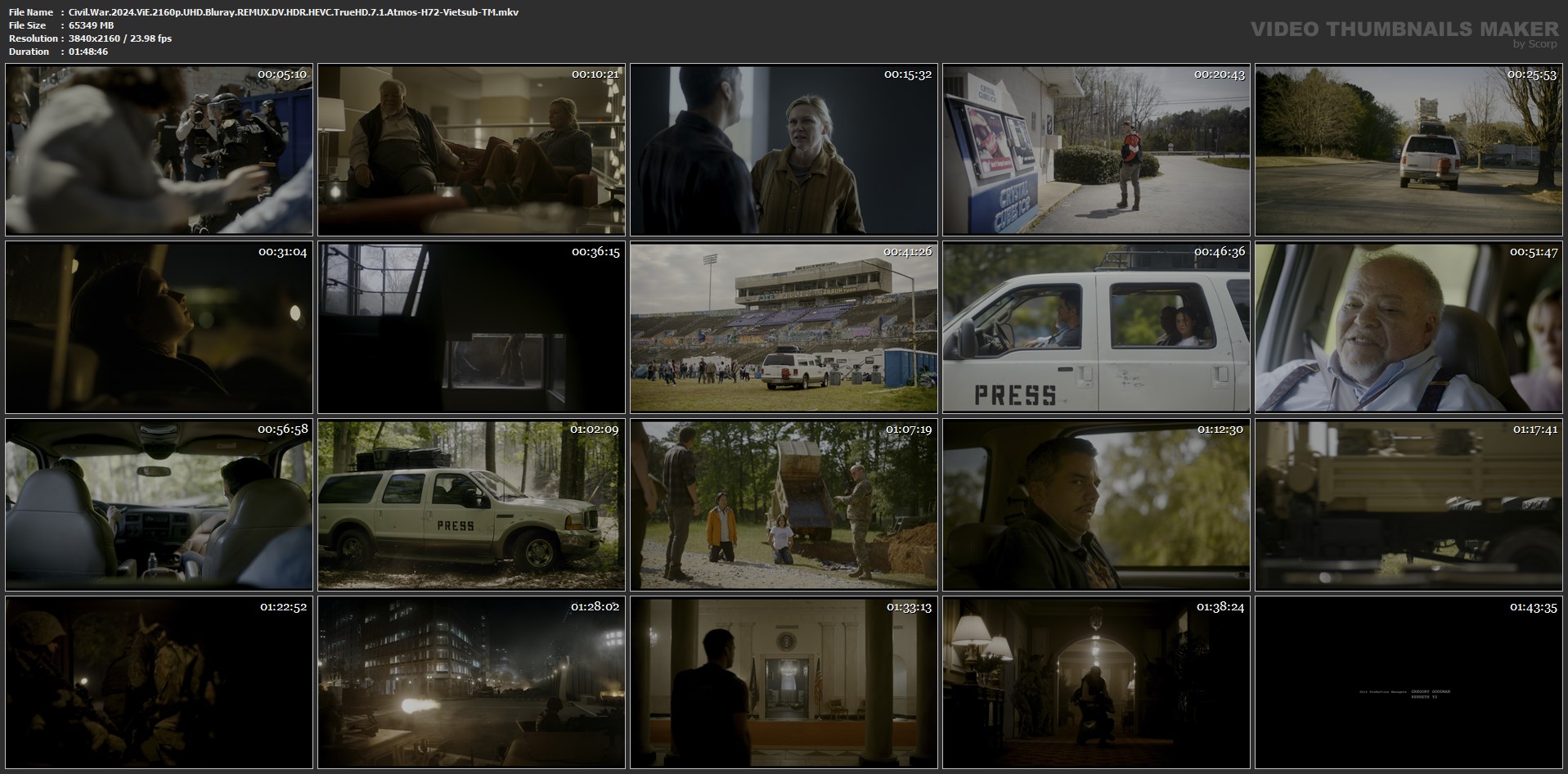Select the frame at 00:15:32

click(784, 150)
